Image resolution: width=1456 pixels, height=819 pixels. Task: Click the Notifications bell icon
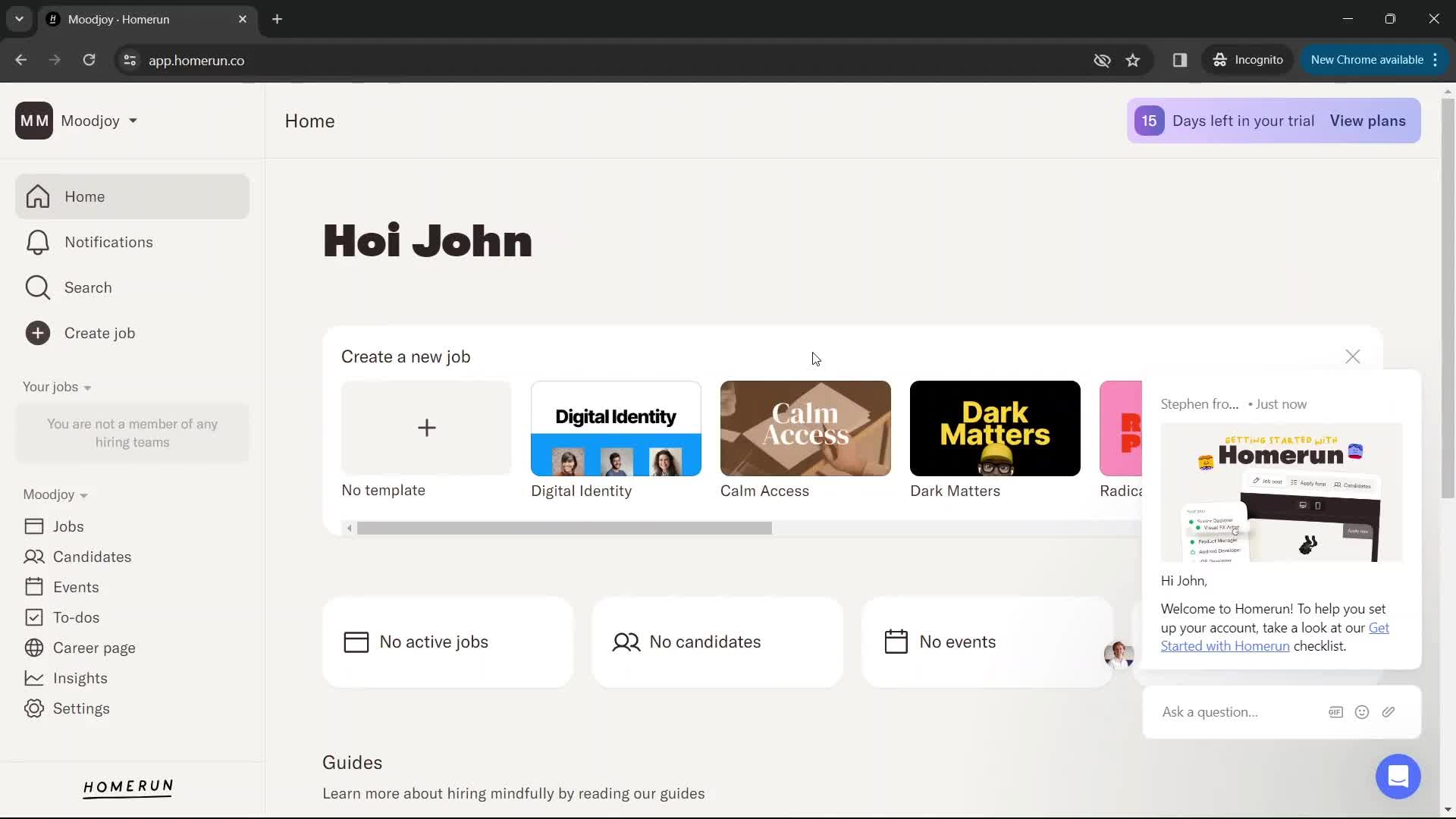(x=37, y=242)
